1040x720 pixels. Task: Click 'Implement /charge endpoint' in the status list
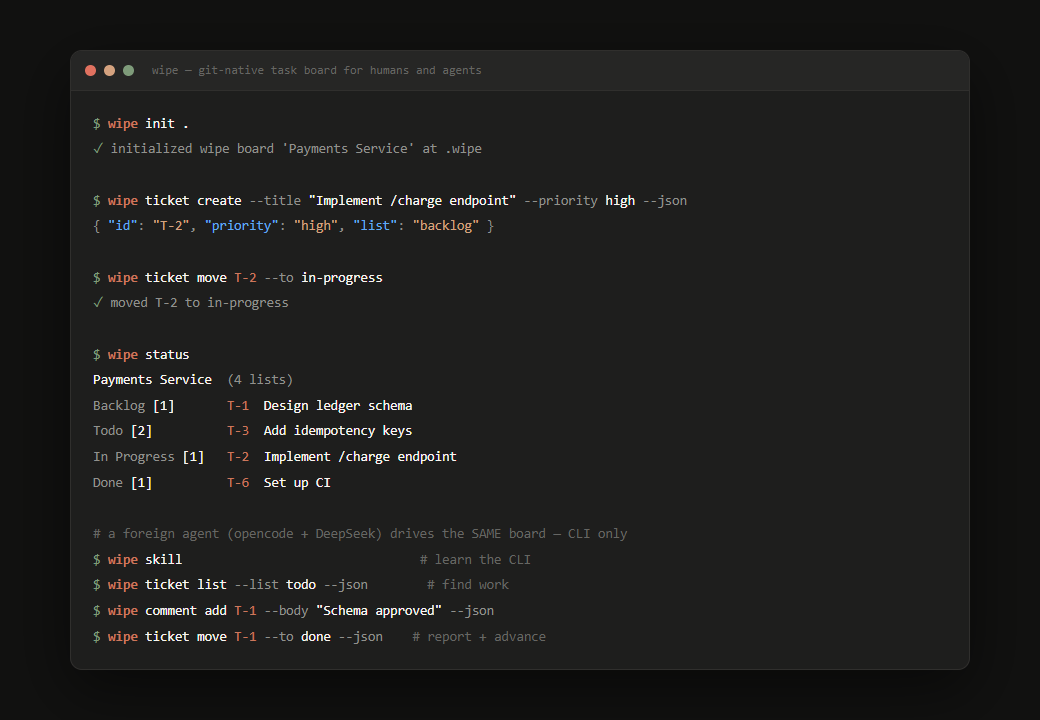click(x=360, y=456)
